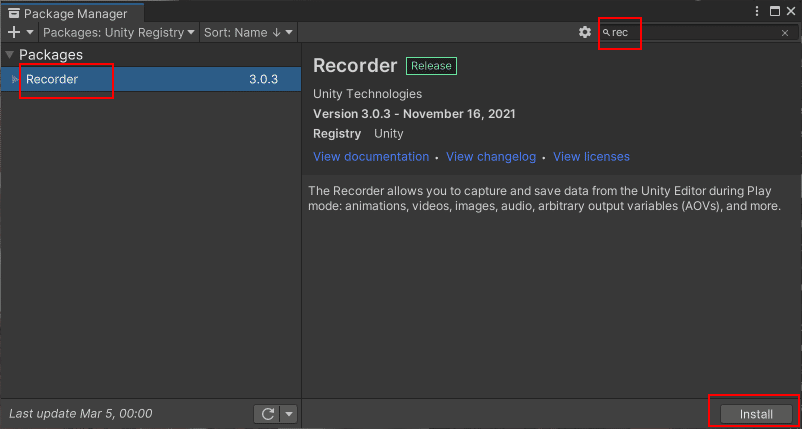Viewport: 802px width, 429px height.
Task: Click the Install button
Action: (x=756, y=414)
